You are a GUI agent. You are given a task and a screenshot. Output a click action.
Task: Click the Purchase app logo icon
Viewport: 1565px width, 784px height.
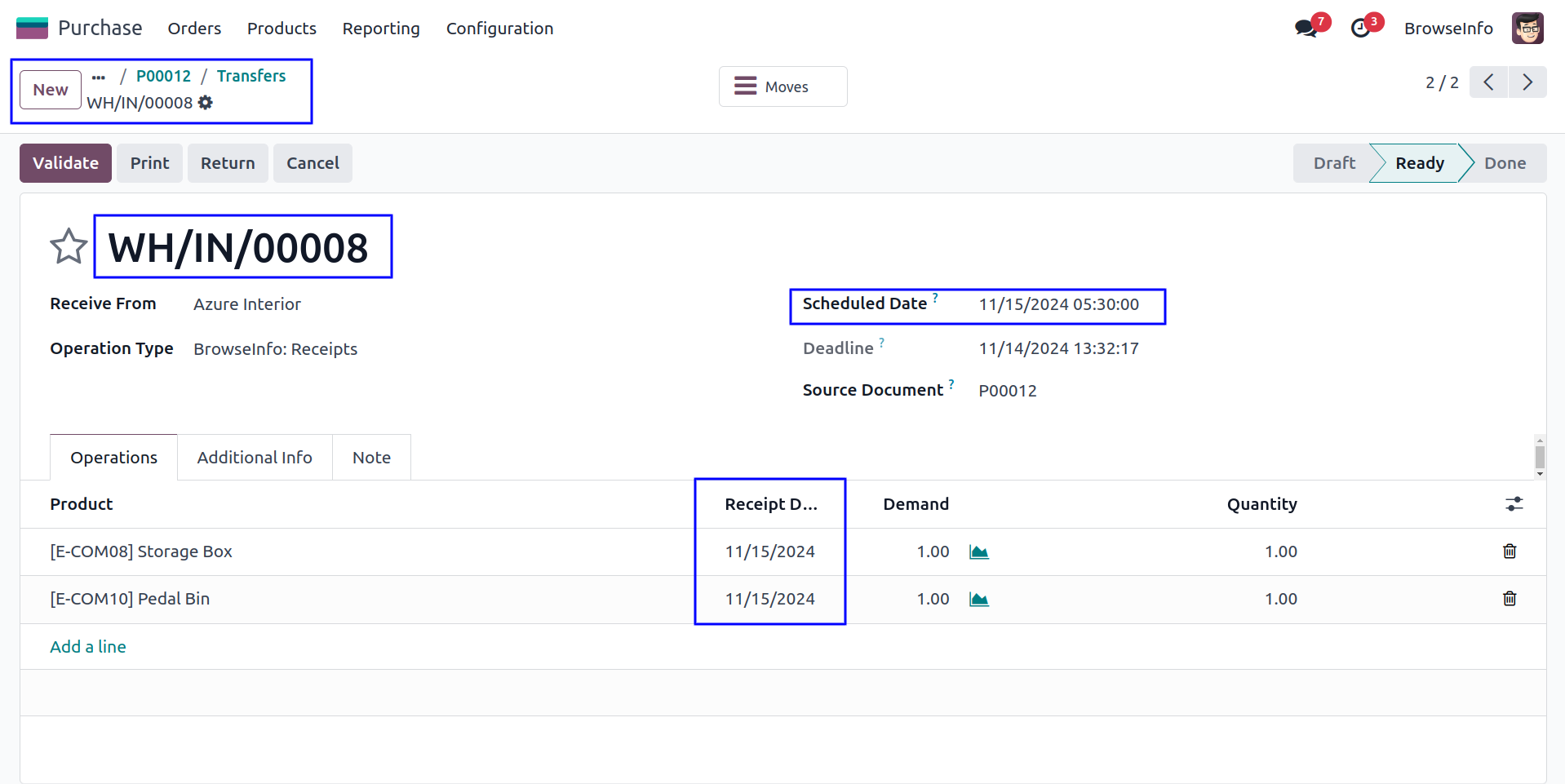click(32, 28)
